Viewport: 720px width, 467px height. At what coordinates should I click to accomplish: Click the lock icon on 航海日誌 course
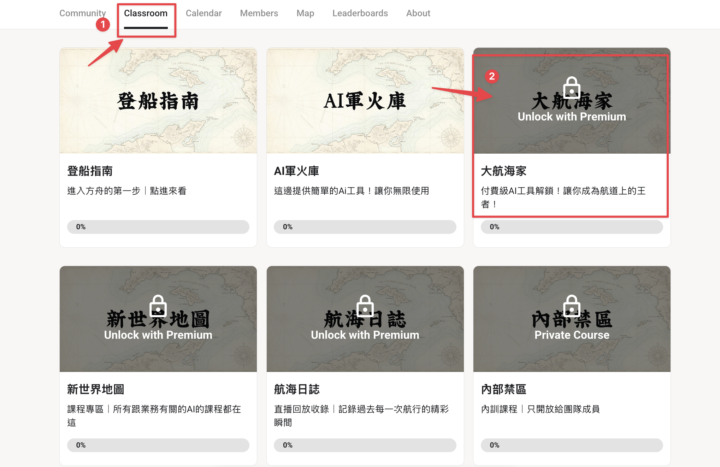[x=365, y=305]
